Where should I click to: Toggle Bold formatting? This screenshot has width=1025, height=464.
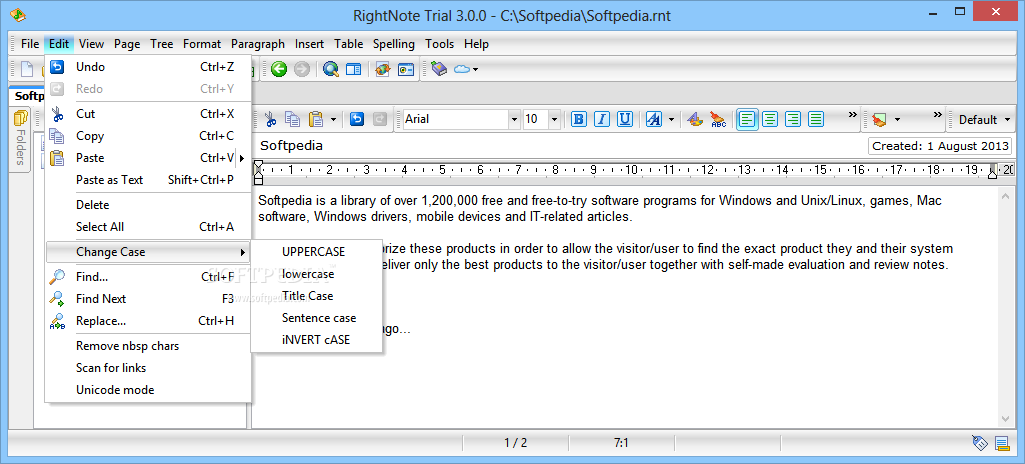pos(579,119)
